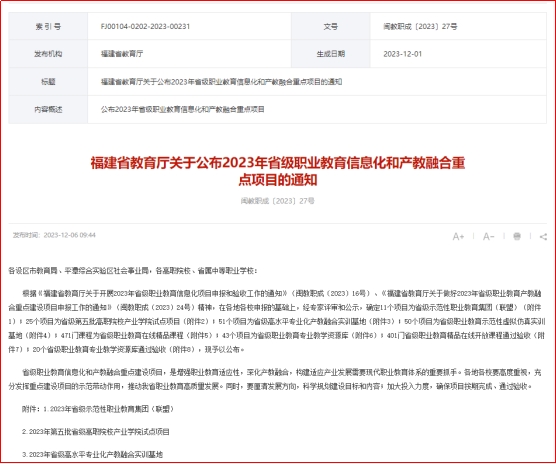
Task: Click the 文号 label cell
Action: (331, 27)
